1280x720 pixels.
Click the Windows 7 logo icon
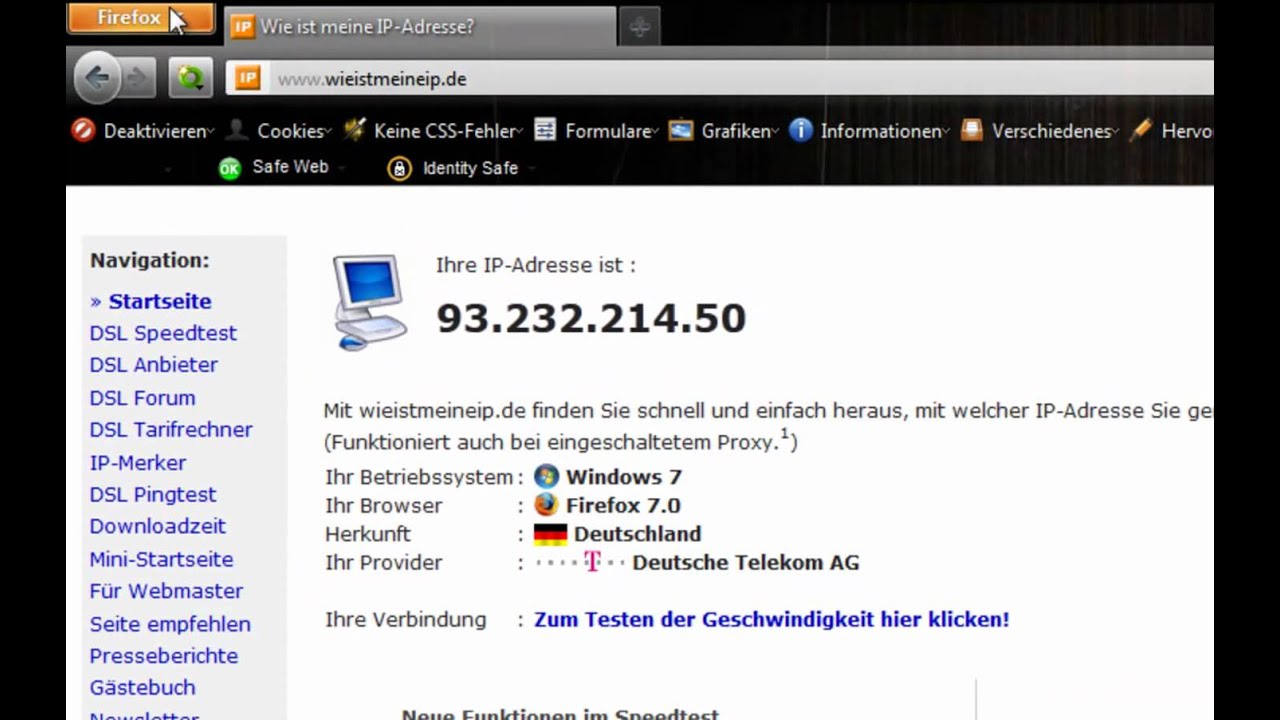(x=546, y=476)
